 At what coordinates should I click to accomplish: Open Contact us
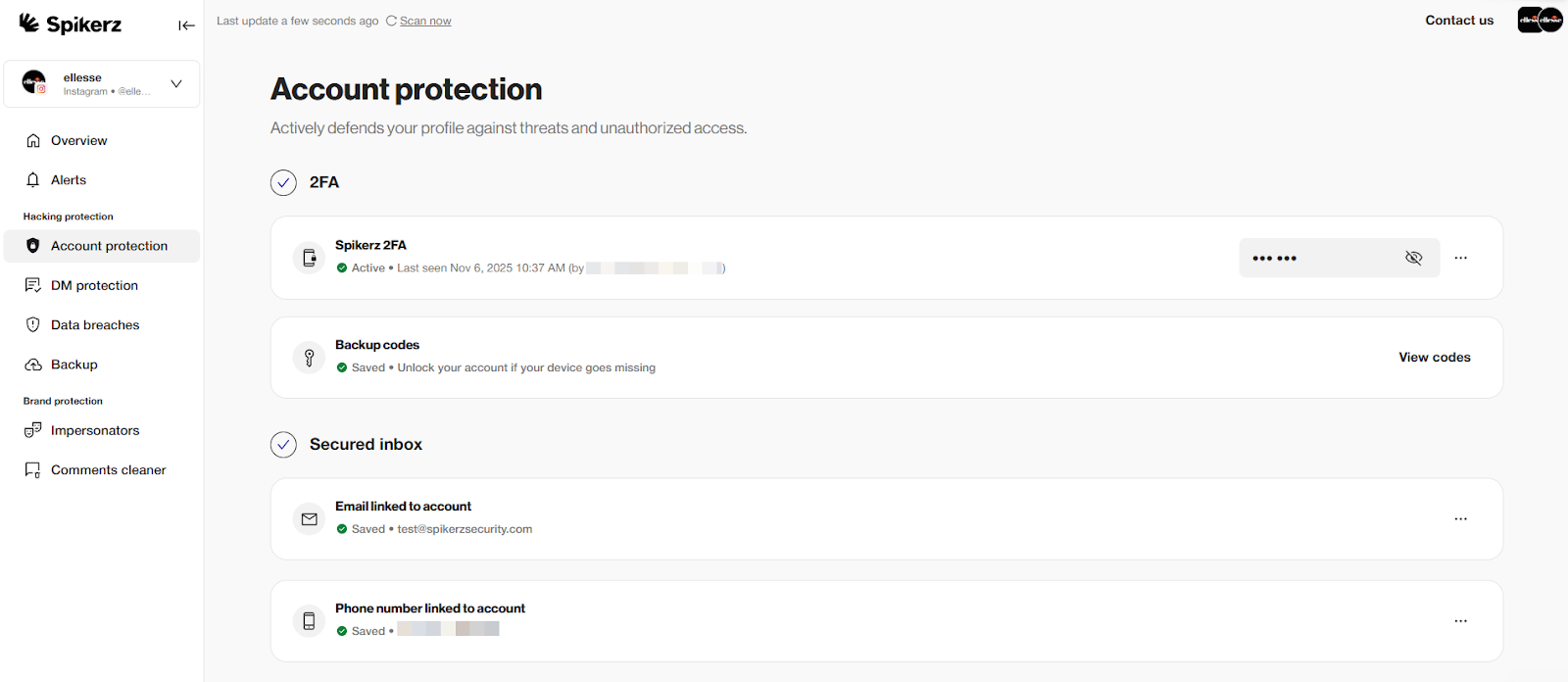click(1458, 20)
